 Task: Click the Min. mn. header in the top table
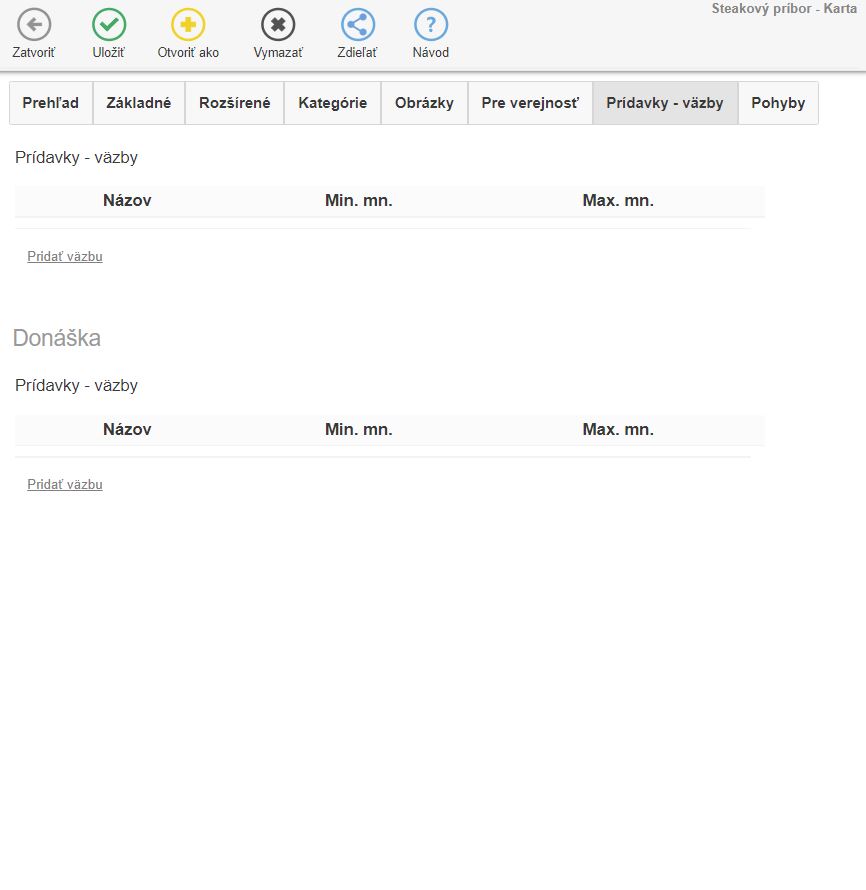[358, 201]
